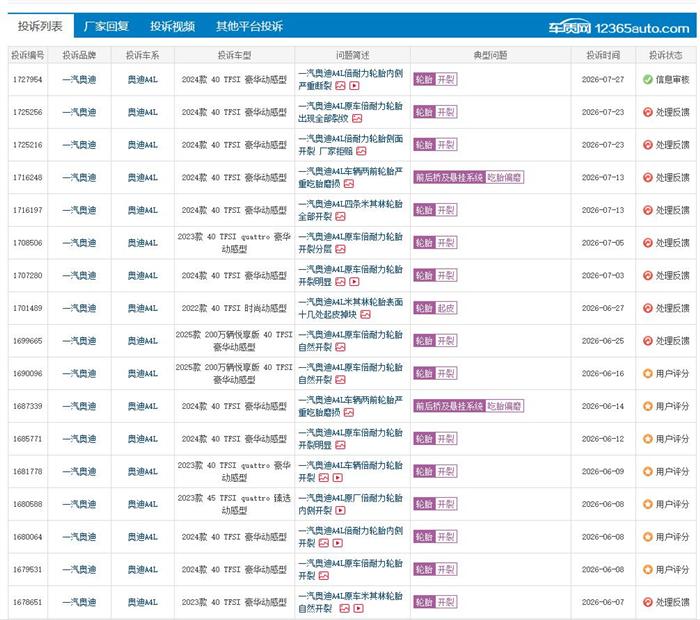The height and width of the screenshot is (620, 700).
Task: Open image icon in complaint 1725216 row
Action: 361,151
